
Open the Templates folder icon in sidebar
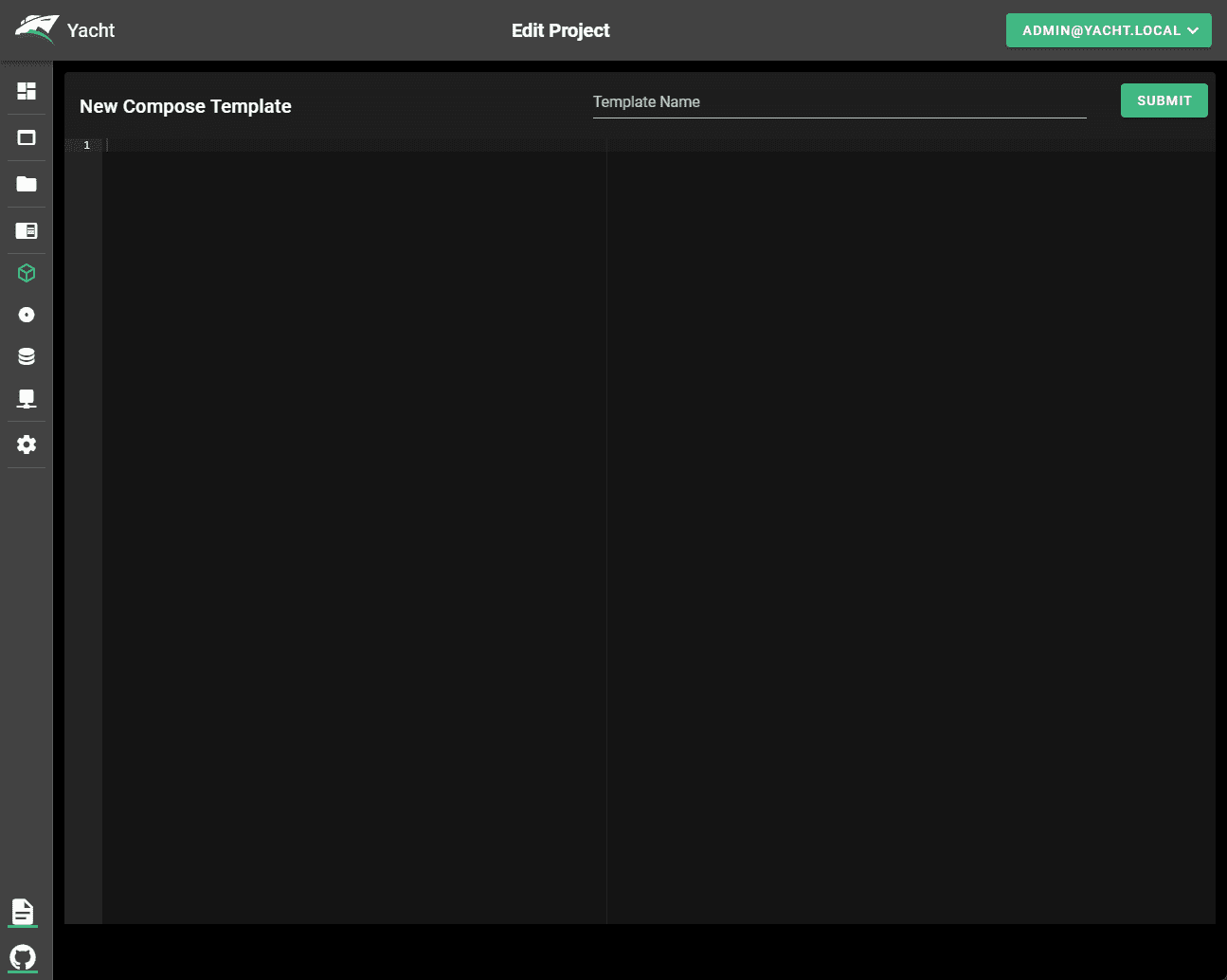[x=27, y=184]
